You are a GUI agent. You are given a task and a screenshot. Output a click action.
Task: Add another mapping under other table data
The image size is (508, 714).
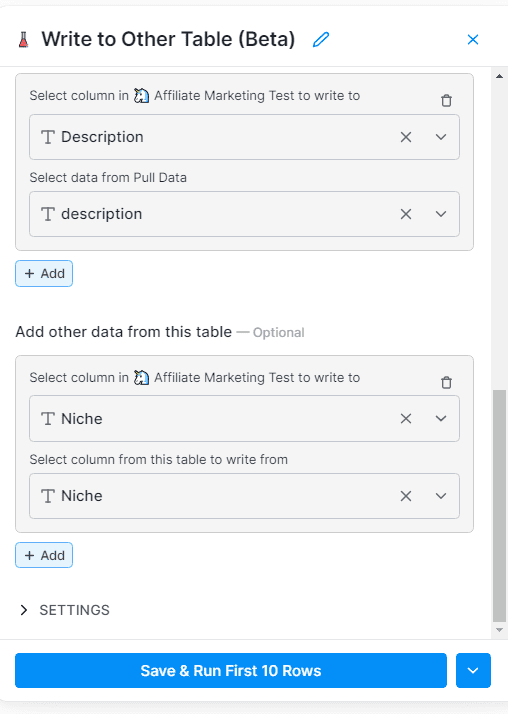click(x=44, y=556)
